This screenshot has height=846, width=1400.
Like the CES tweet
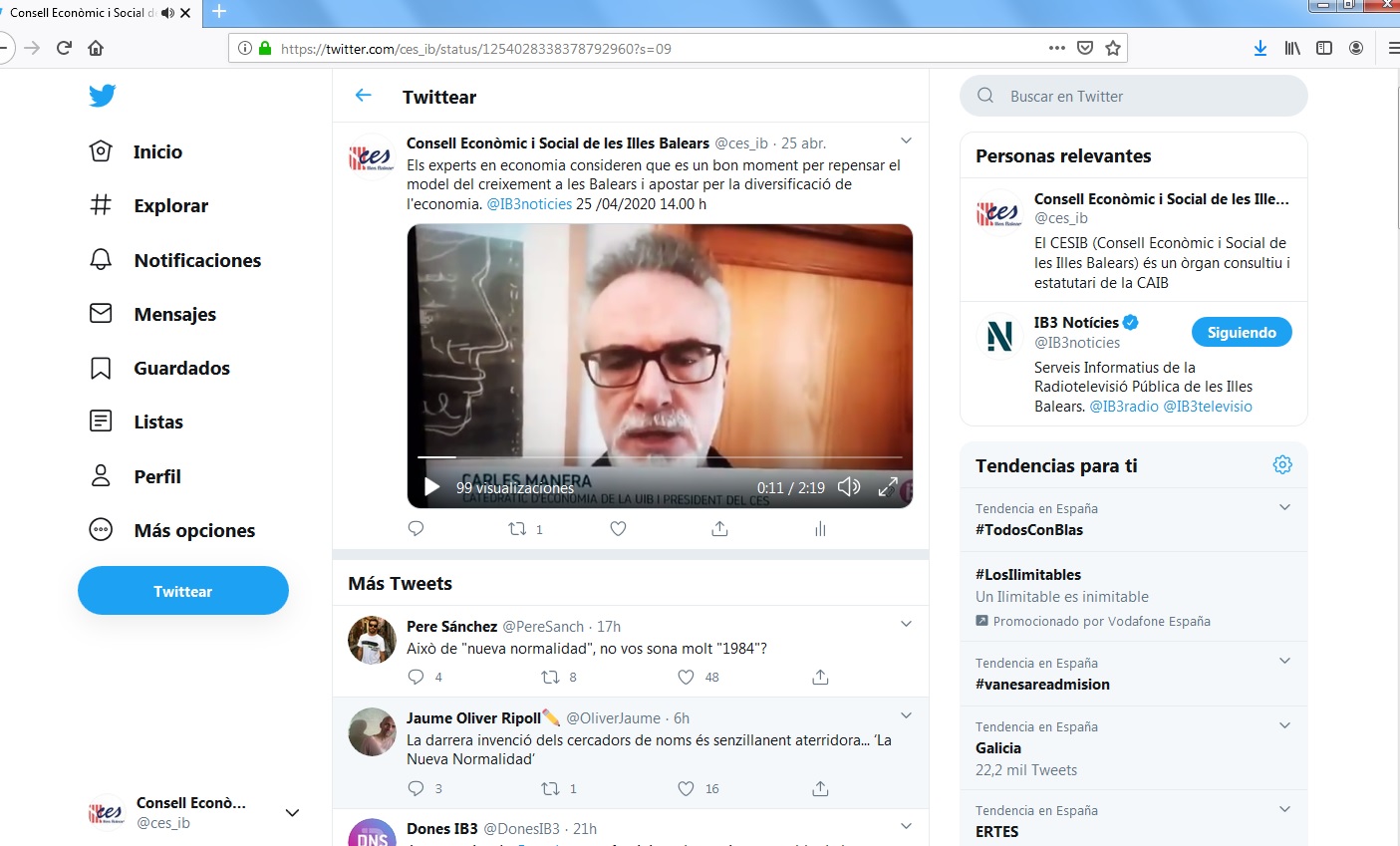pos(618,528)
